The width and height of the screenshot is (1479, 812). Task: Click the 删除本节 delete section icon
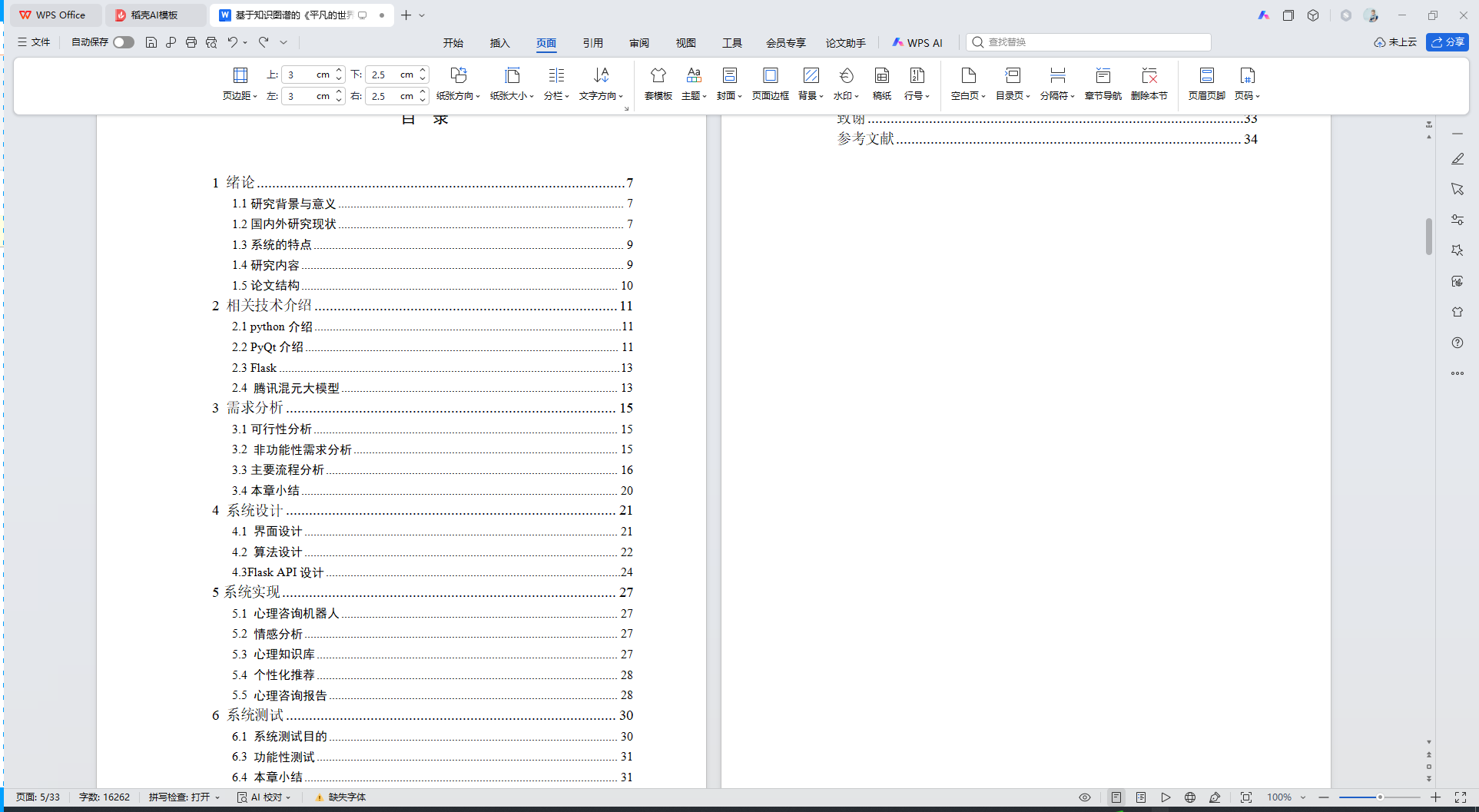[x=1149, y=75]
